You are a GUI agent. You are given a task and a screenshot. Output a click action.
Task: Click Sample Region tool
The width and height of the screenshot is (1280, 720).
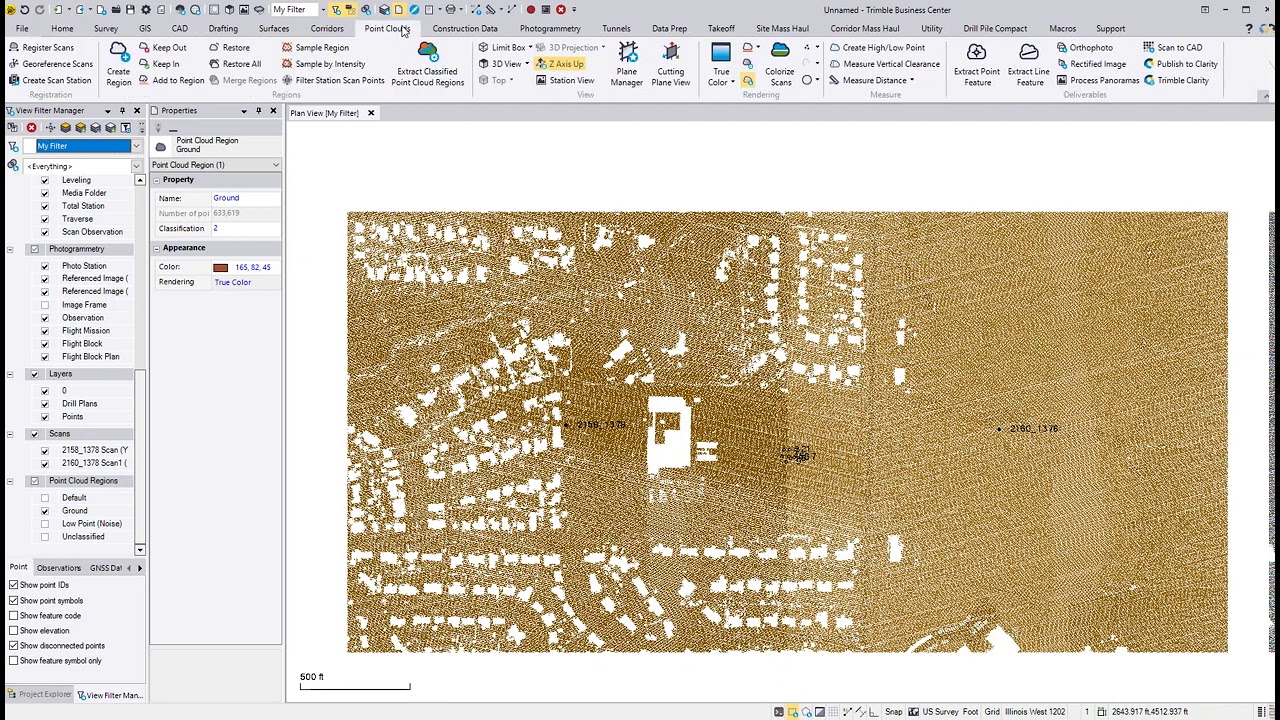point(315,48)
